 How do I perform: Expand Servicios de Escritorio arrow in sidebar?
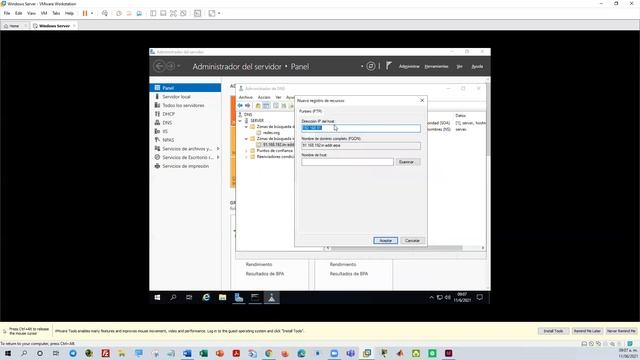click(x=218, y=157)
